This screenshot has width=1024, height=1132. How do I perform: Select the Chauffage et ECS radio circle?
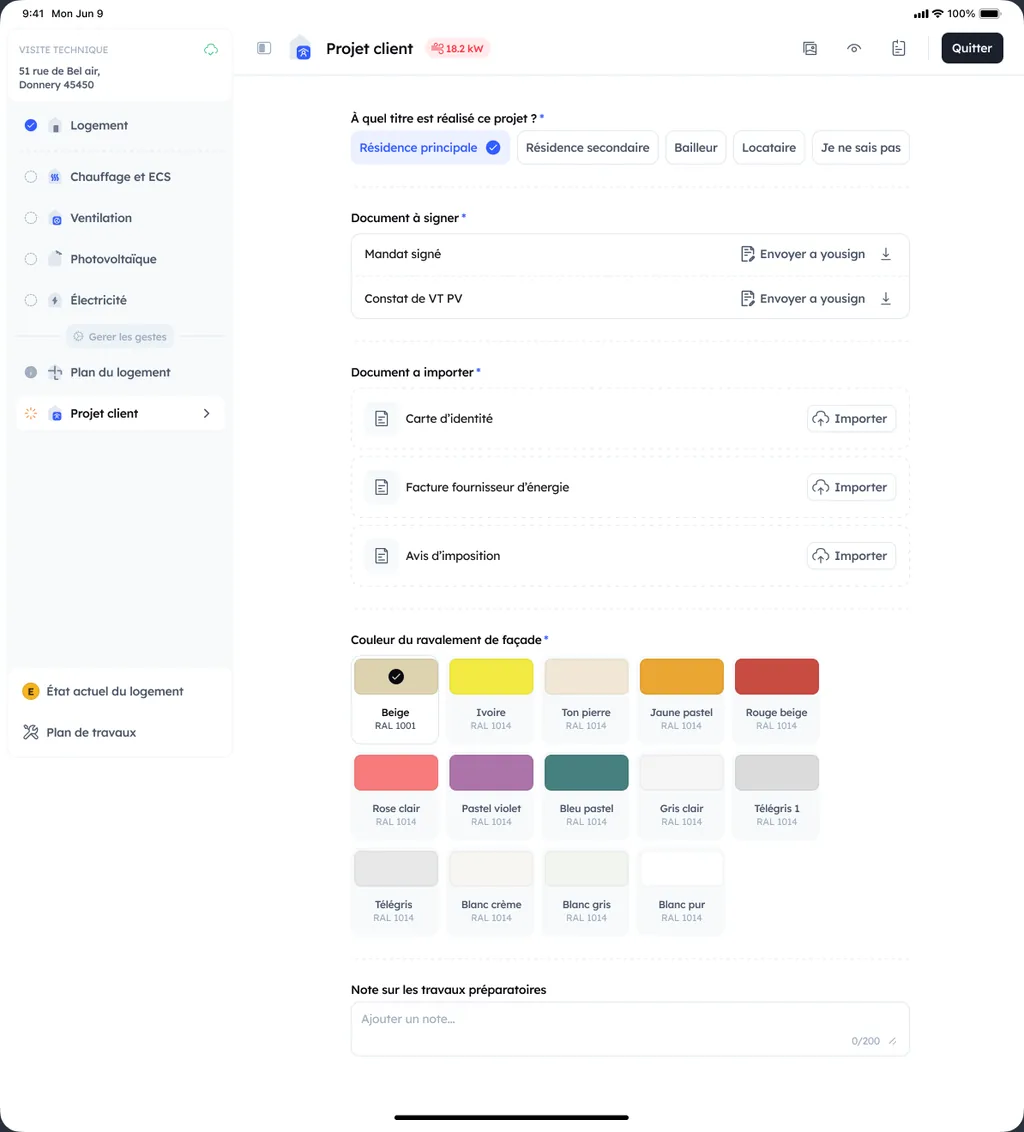tap(30, 177)
